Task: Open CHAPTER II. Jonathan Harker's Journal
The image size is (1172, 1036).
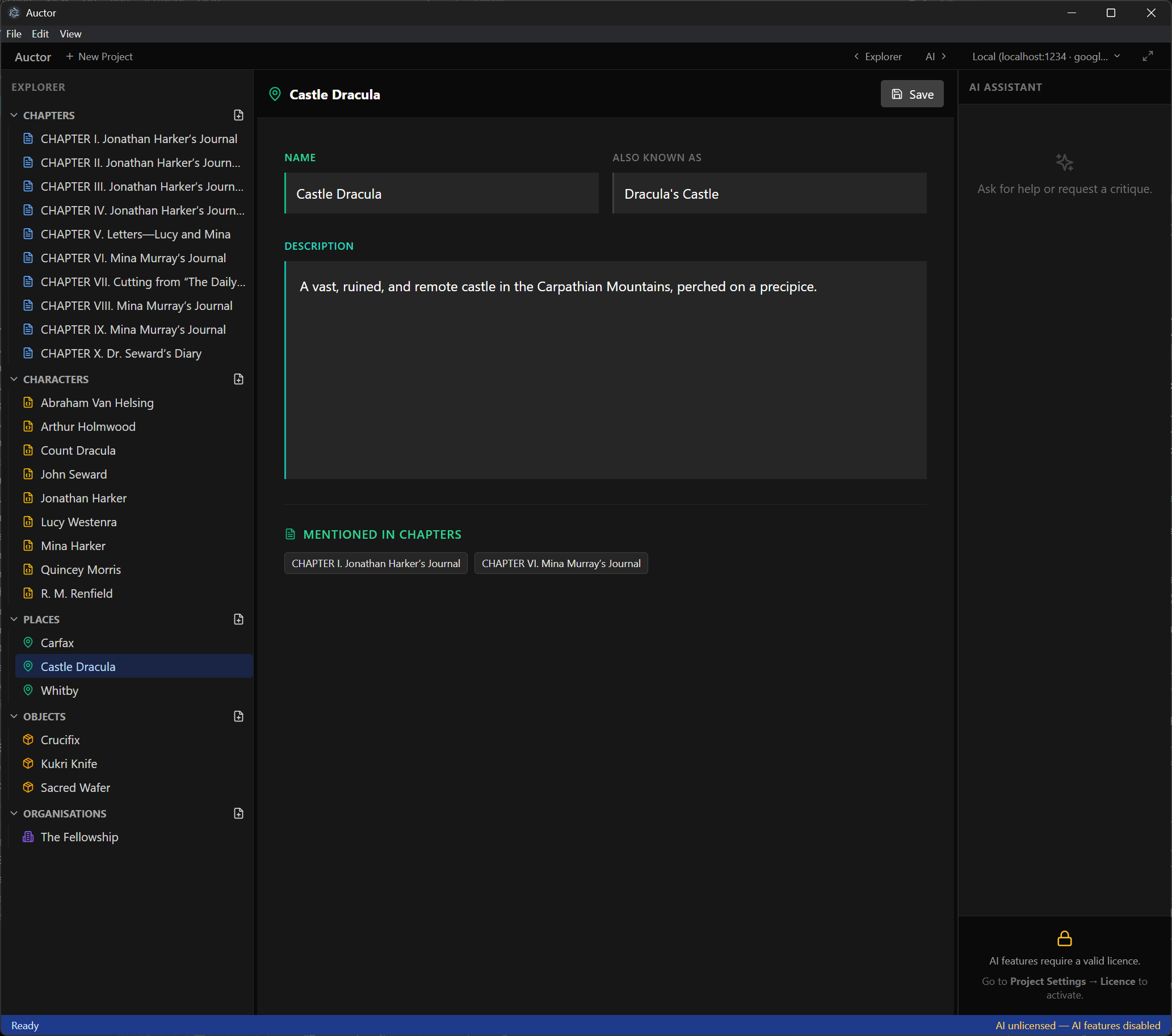Action: click(x=134, y=162)
